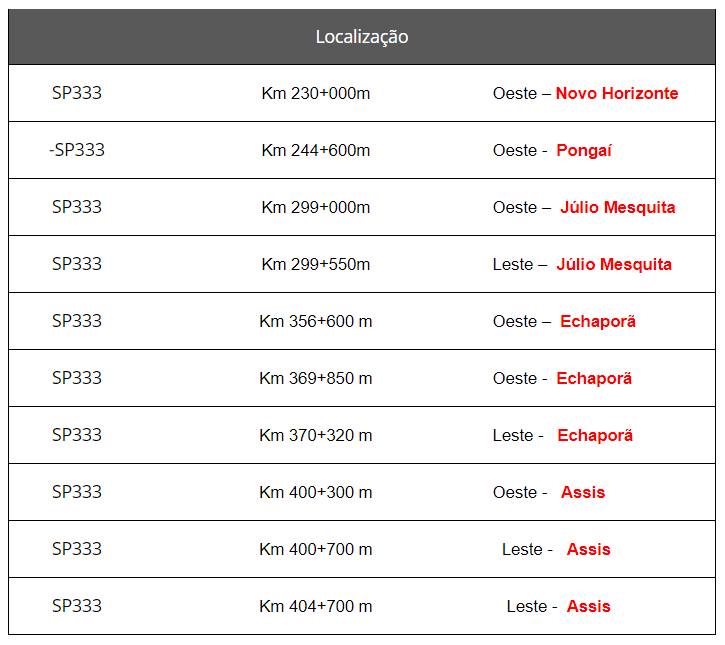Click "Echaporã" link in the Km 356+600 row
Screen dimensions: 725x645
tap(598, 322)
